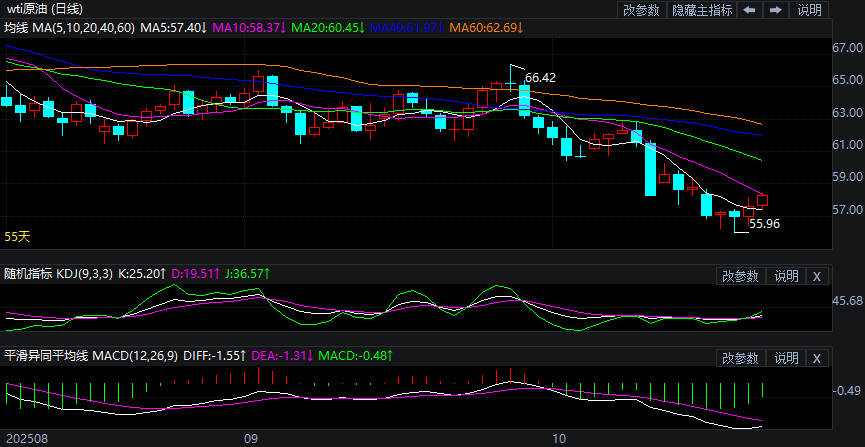Click the 平滑异同平均线 MACD(12,26,9) label

[90, 355]
